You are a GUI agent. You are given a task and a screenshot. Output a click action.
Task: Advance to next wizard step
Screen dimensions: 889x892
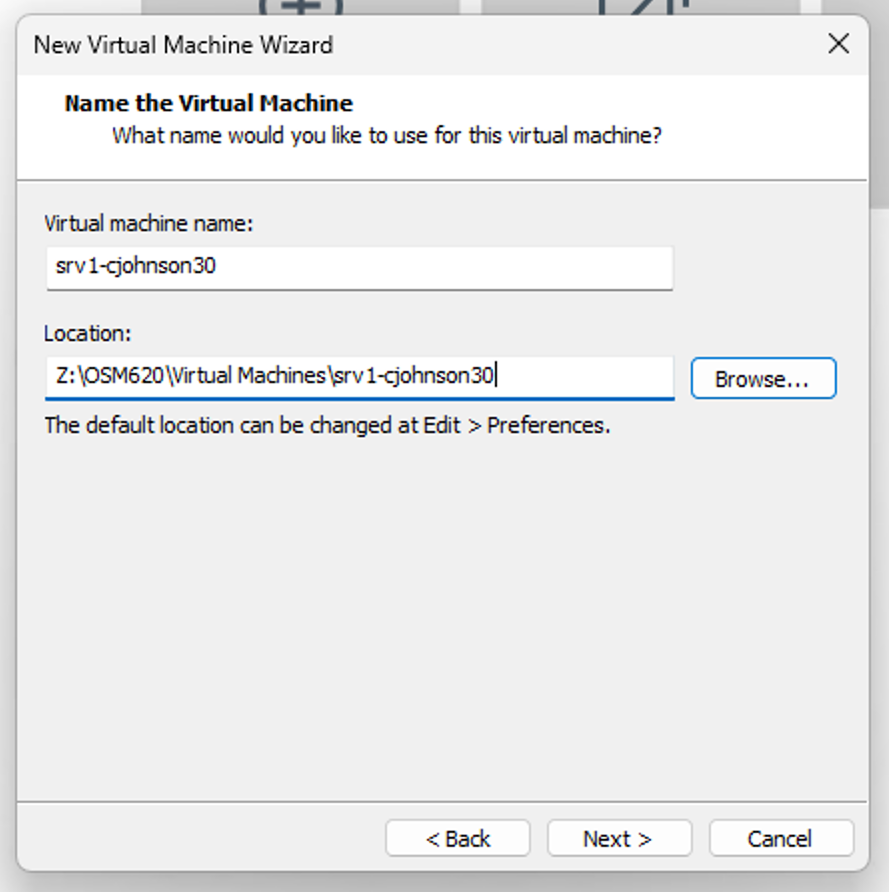pyautogui.click(x=619, y=838)
